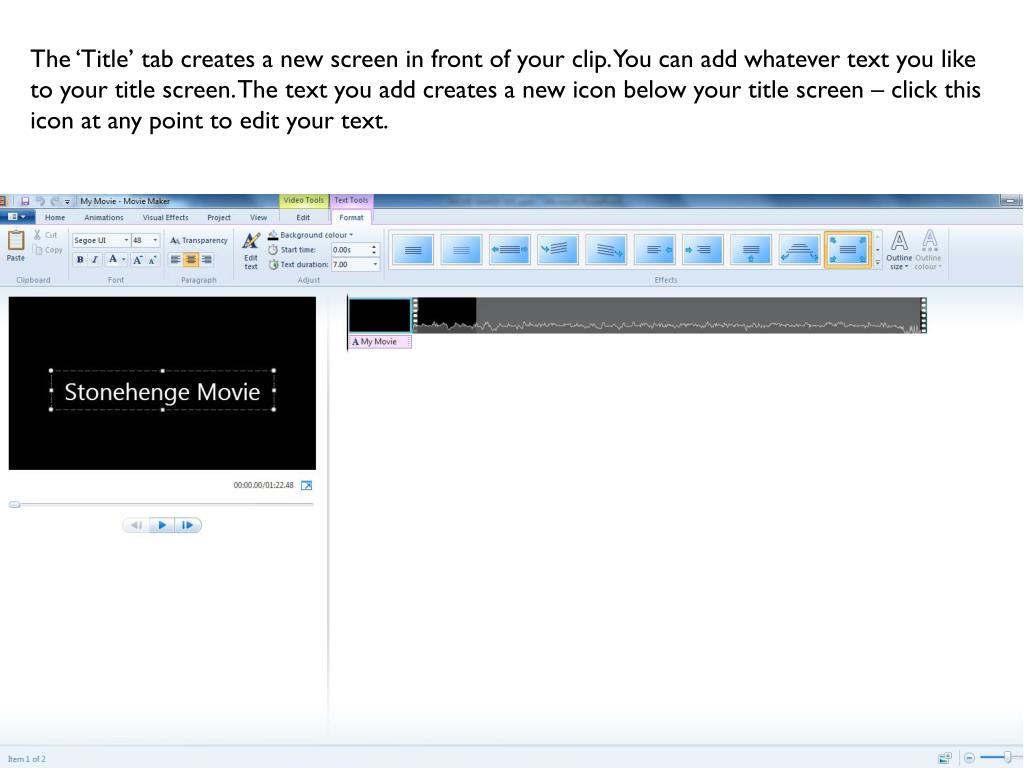Select the first plain text effect thumbnail
Viewport: 1024px width, 768px height.
pos(413,250)
